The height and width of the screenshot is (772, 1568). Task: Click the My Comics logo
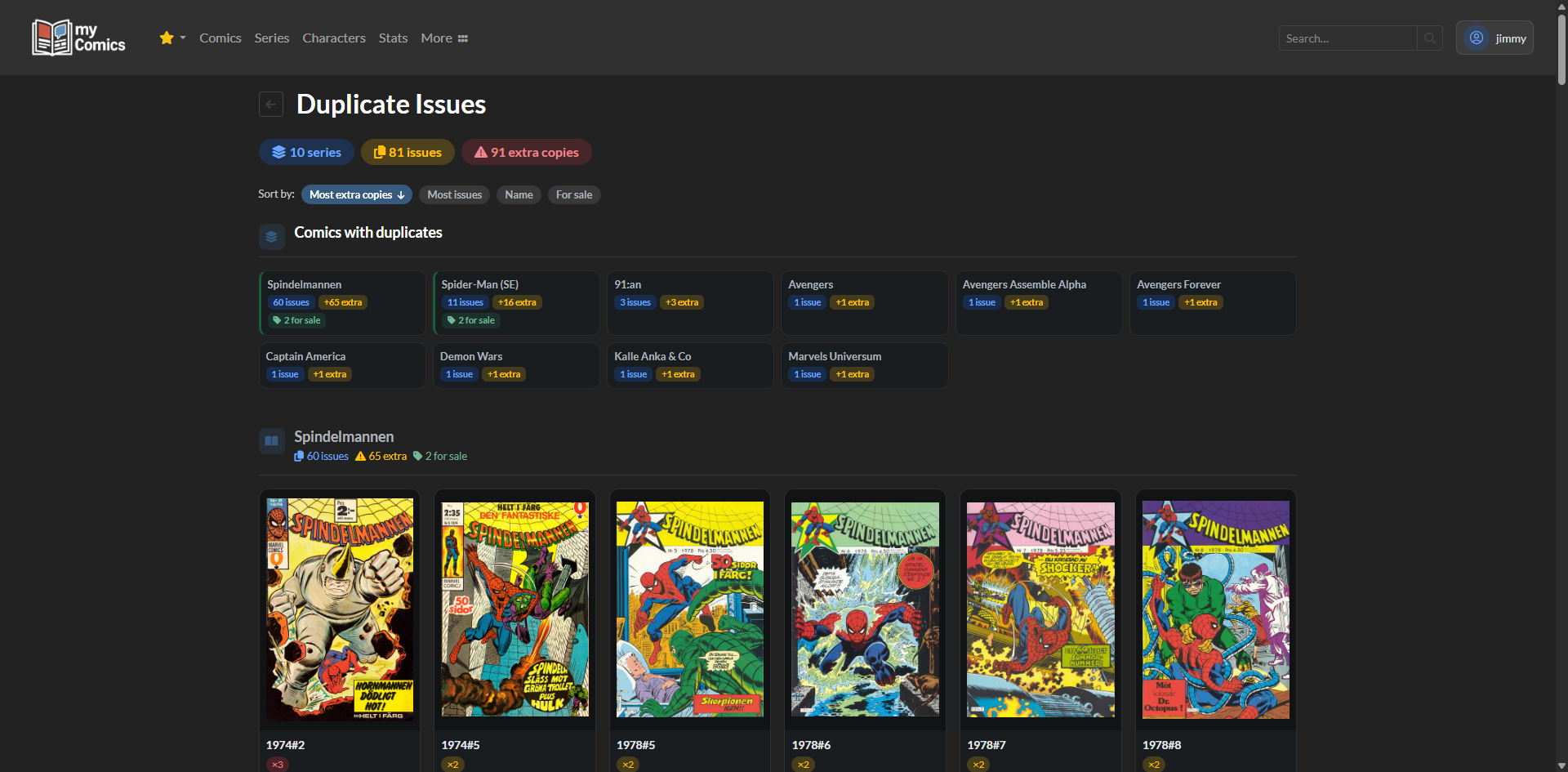(78, 38)
